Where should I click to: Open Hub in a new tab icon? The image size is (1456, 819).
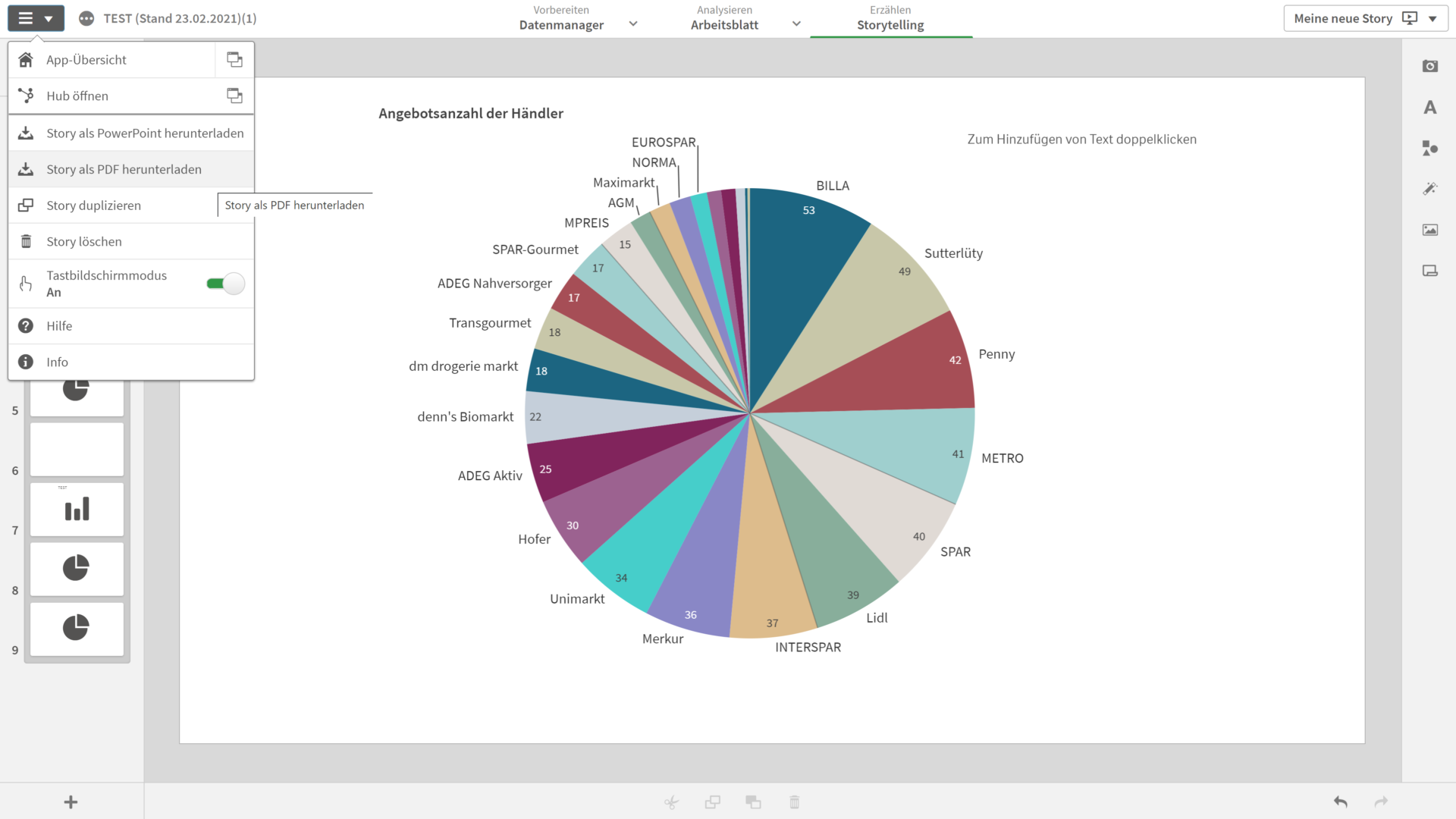[234, 96]
